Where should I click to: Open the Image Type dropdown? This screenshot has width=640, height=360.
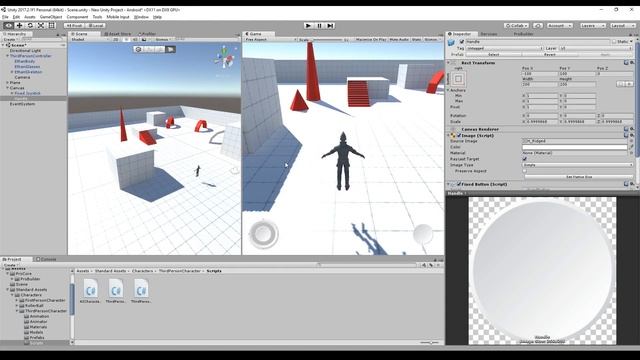pos(578,165)
